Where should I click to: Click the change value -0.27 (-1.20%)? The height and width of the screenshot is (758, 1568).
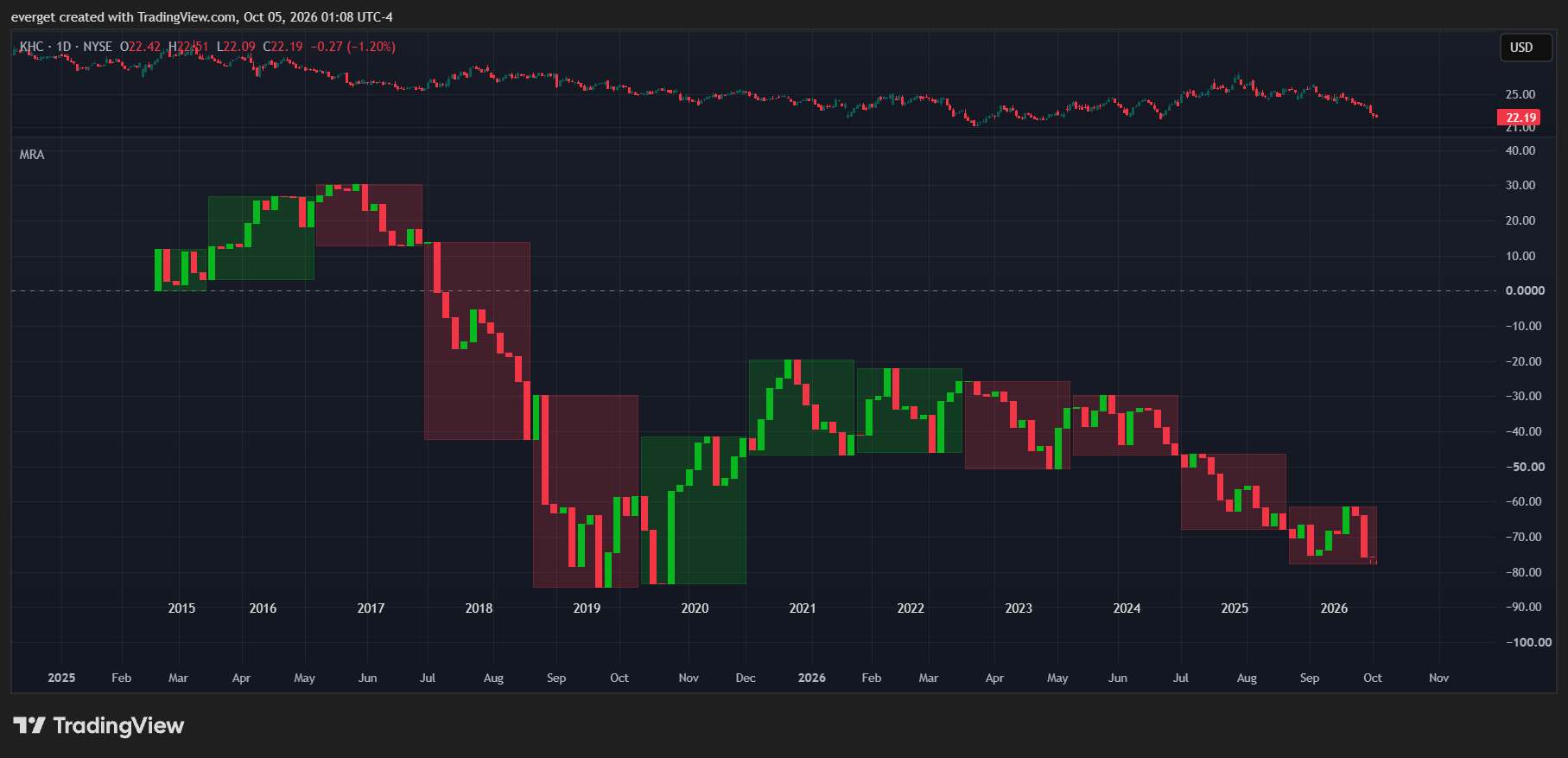click(352, 47)
